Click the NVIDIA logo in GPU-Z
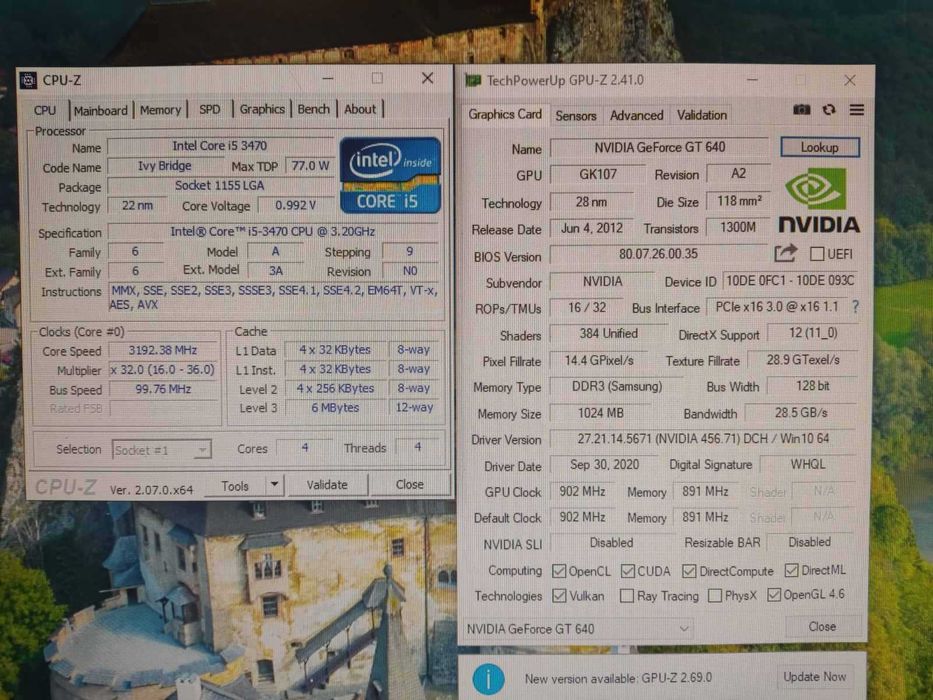Image resolution: width=933 pixels, height=700 pixels. (x=819, y=200)
